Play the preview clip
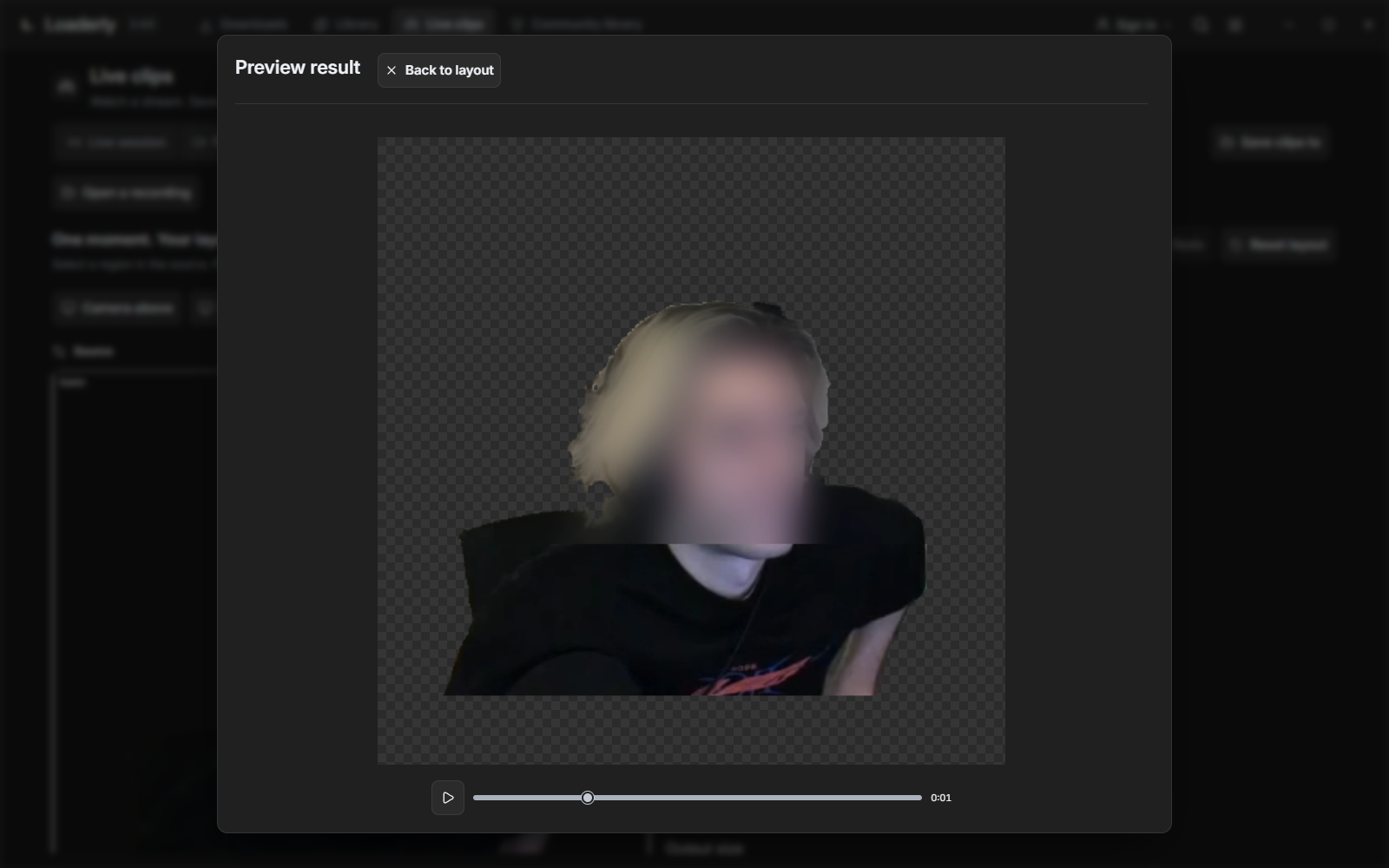The height and width of the screenshot is (868, 1389). pyautogui.click(x=448, y=798)
